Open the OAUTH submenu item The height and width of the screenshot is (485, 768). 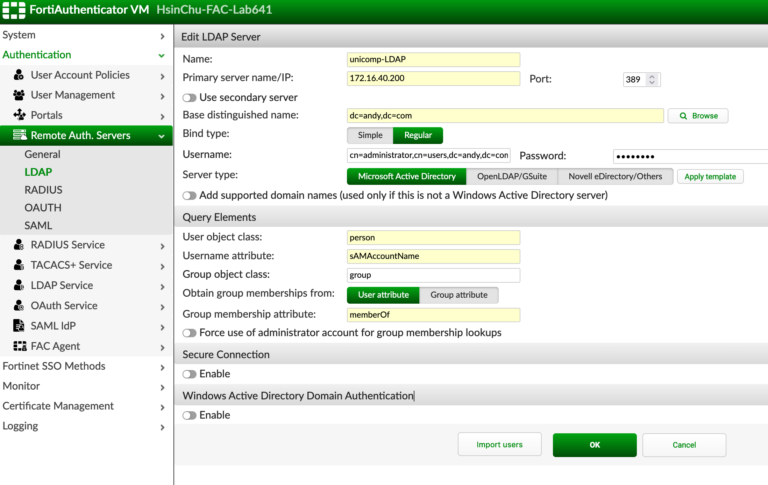[x=43, y=208]
